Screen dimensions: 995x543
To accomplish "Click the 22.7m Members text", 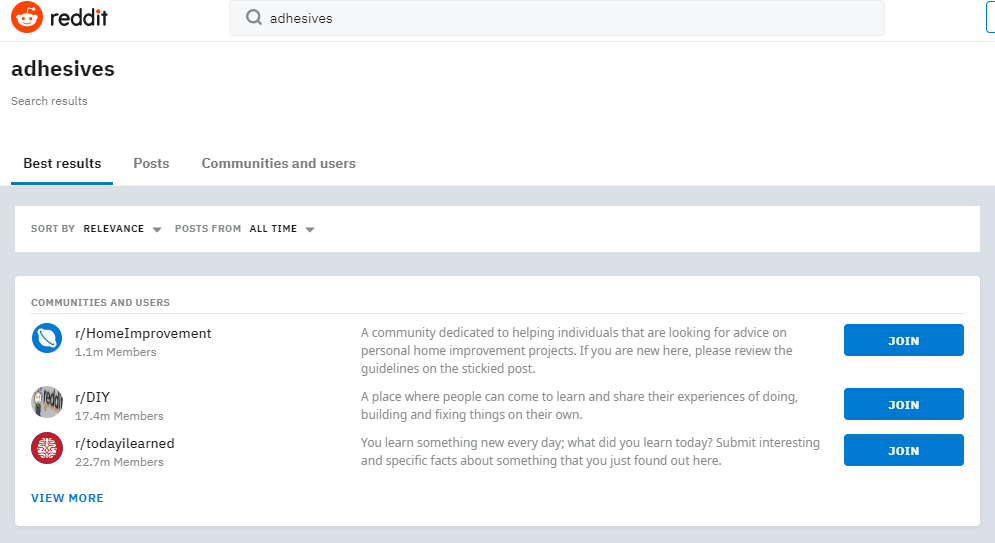I will click(119, 462).
